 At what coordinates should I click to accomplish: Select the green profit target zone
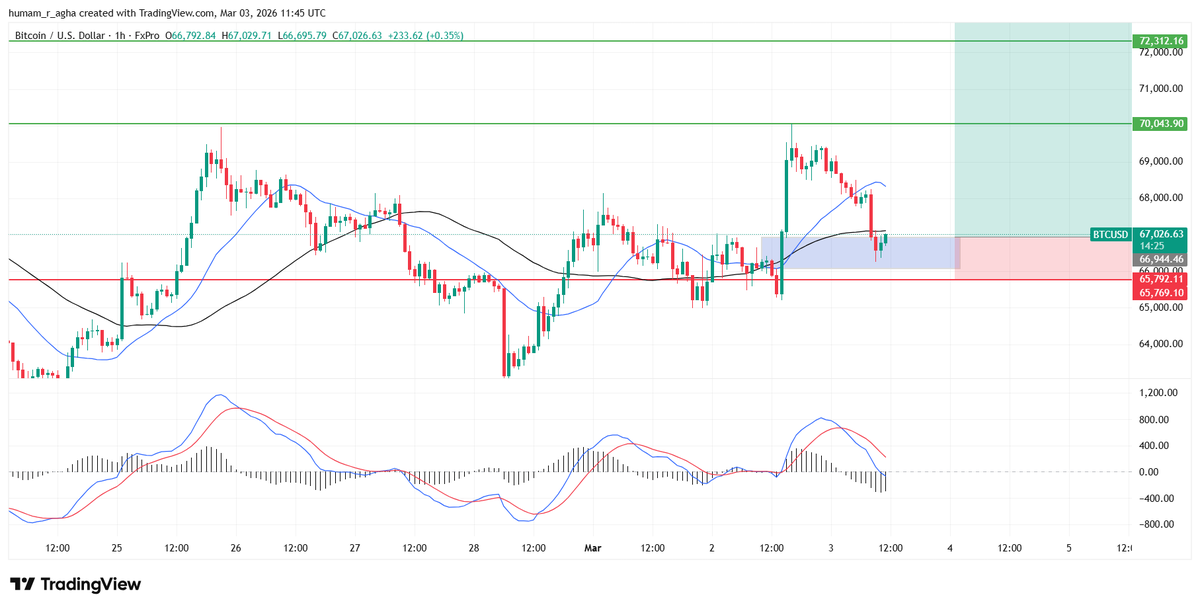pyautogui.click(x=1043, y=129)
